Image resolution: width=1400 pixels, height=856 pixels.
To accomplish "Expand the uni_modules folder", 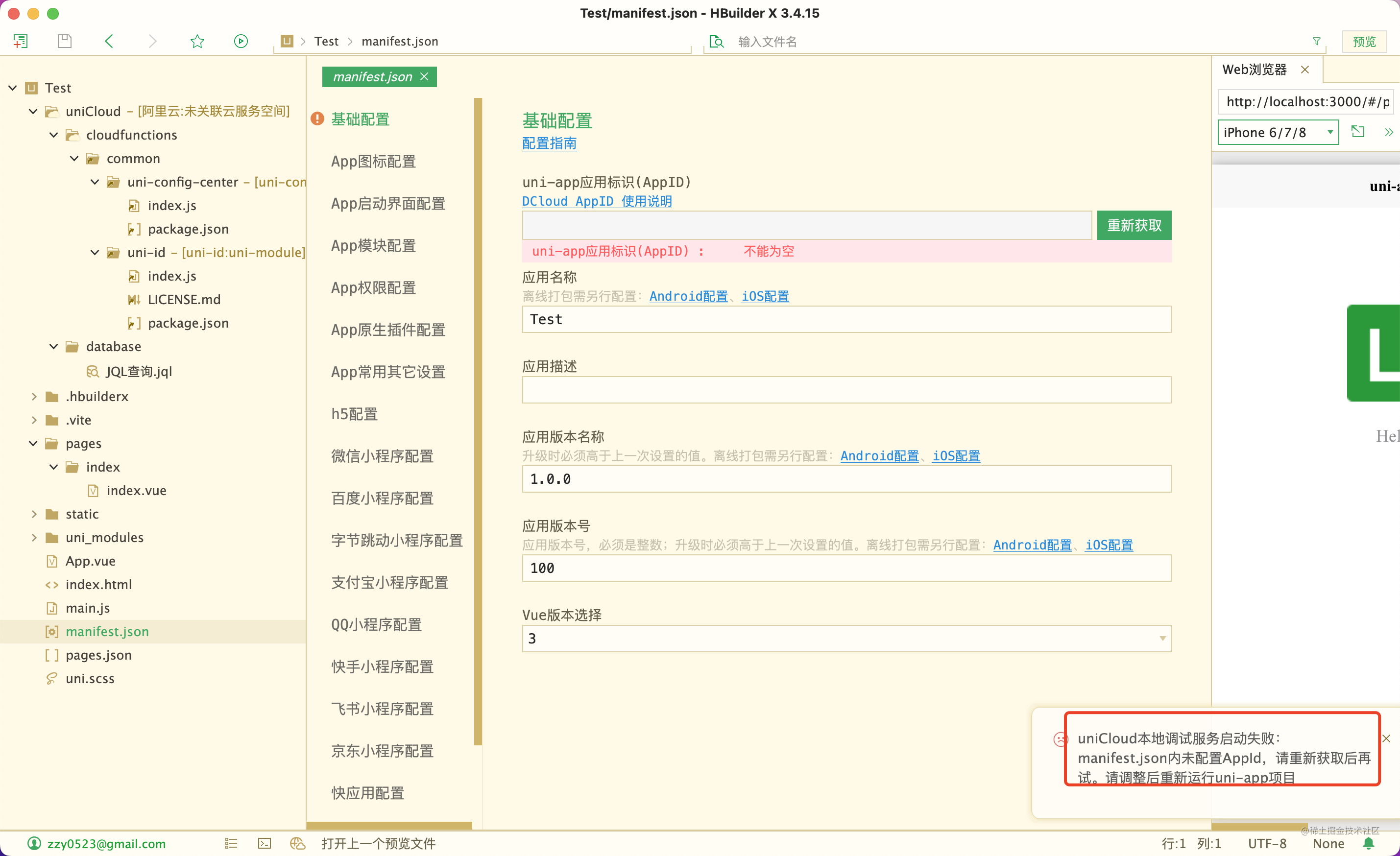I will tap(33, 537).
